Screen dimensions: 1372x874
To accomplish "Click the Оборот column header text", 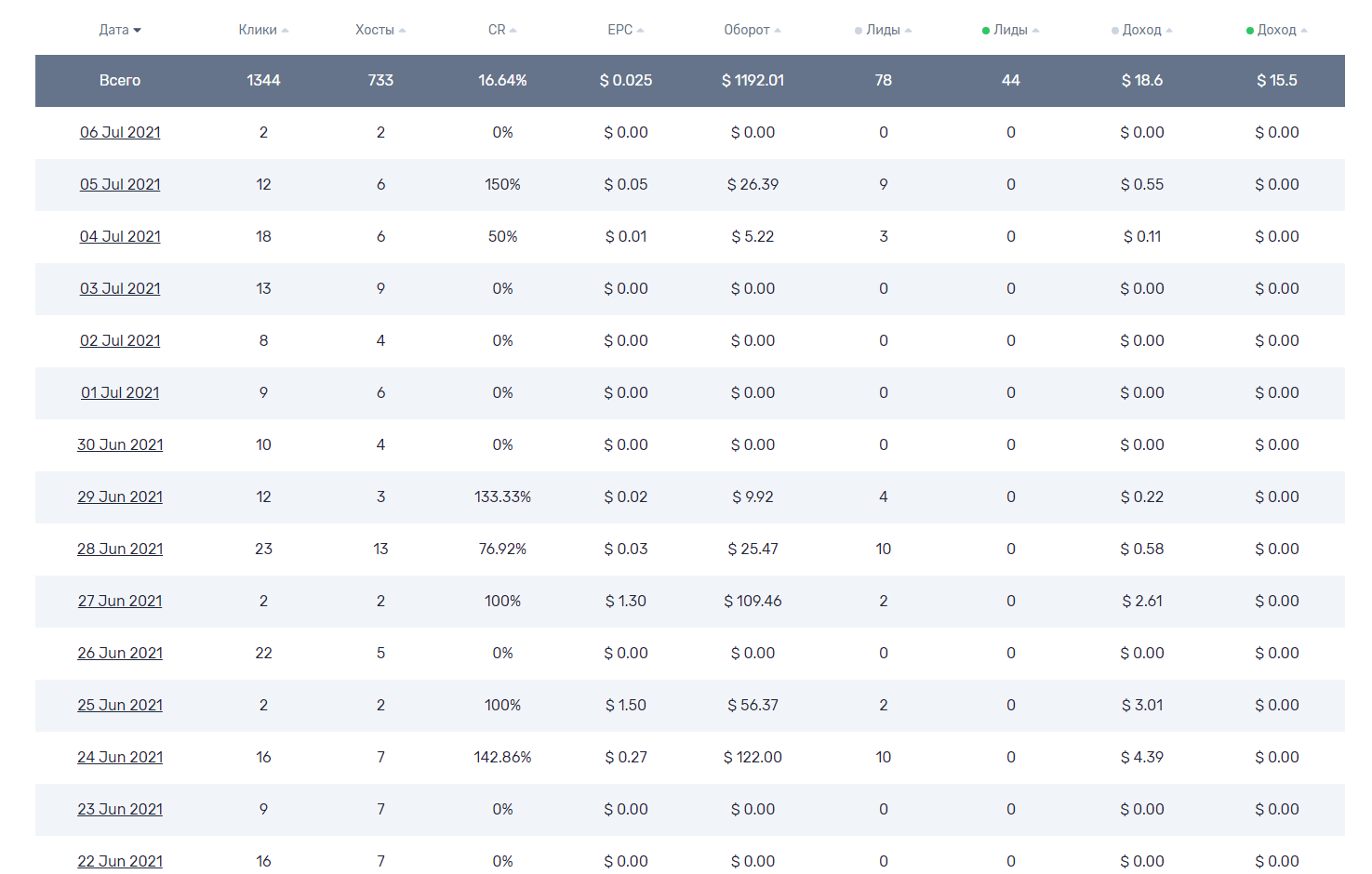I will point(746,30).
